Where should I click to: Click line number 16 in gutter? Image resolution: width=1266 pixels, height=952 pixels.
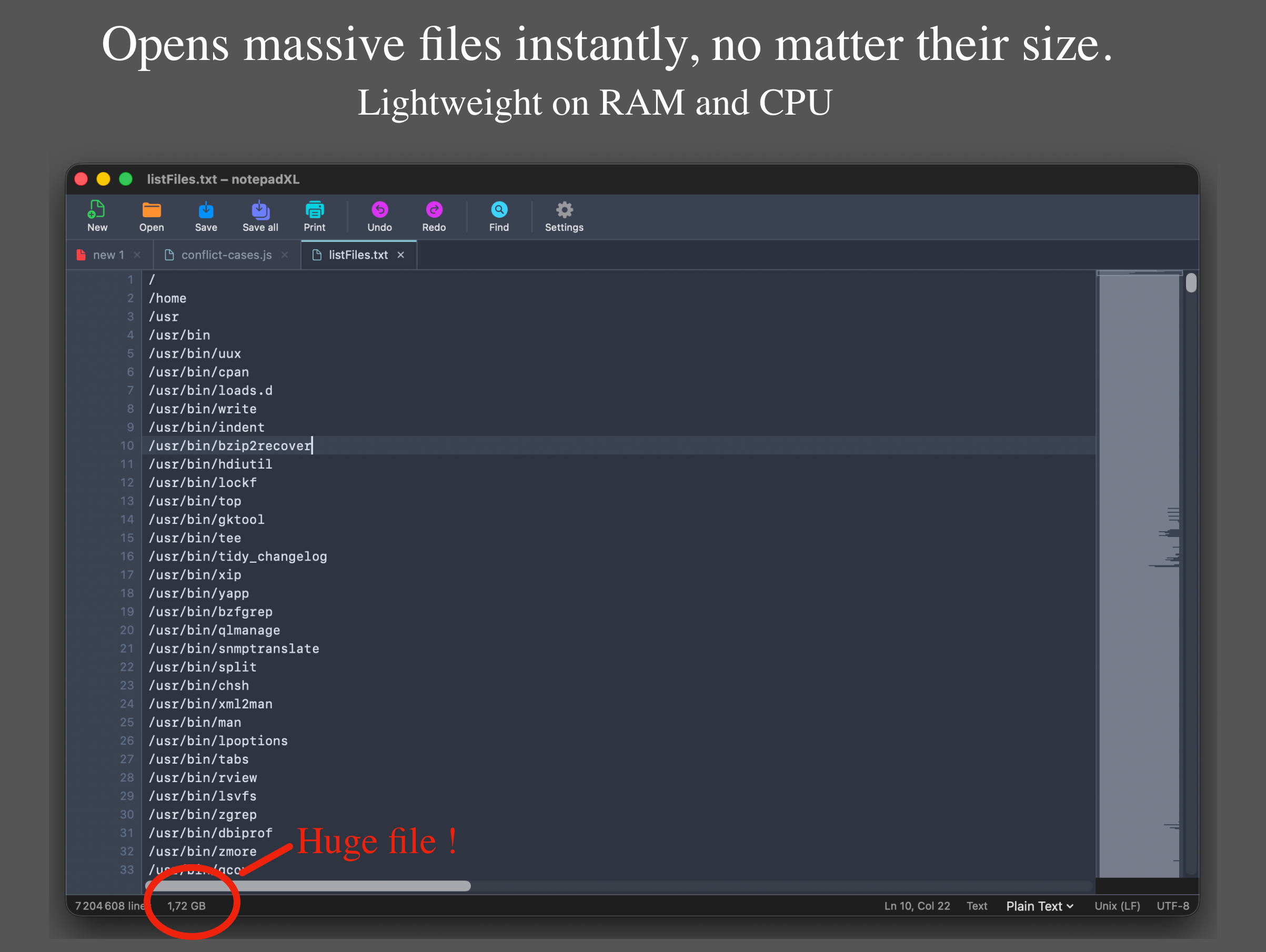(x=126, y=556)
